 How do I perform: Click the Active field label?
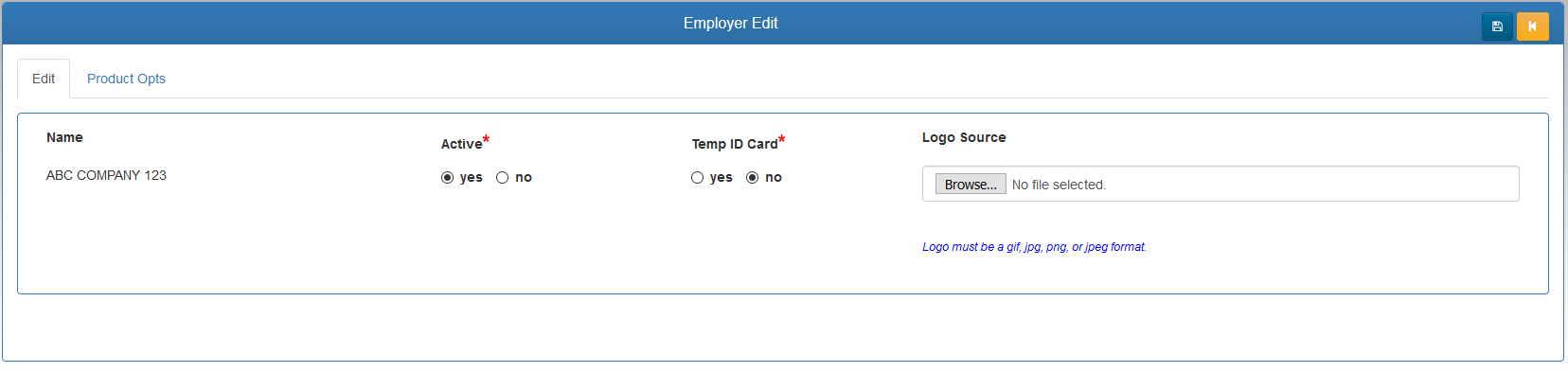tap(461, 144)
